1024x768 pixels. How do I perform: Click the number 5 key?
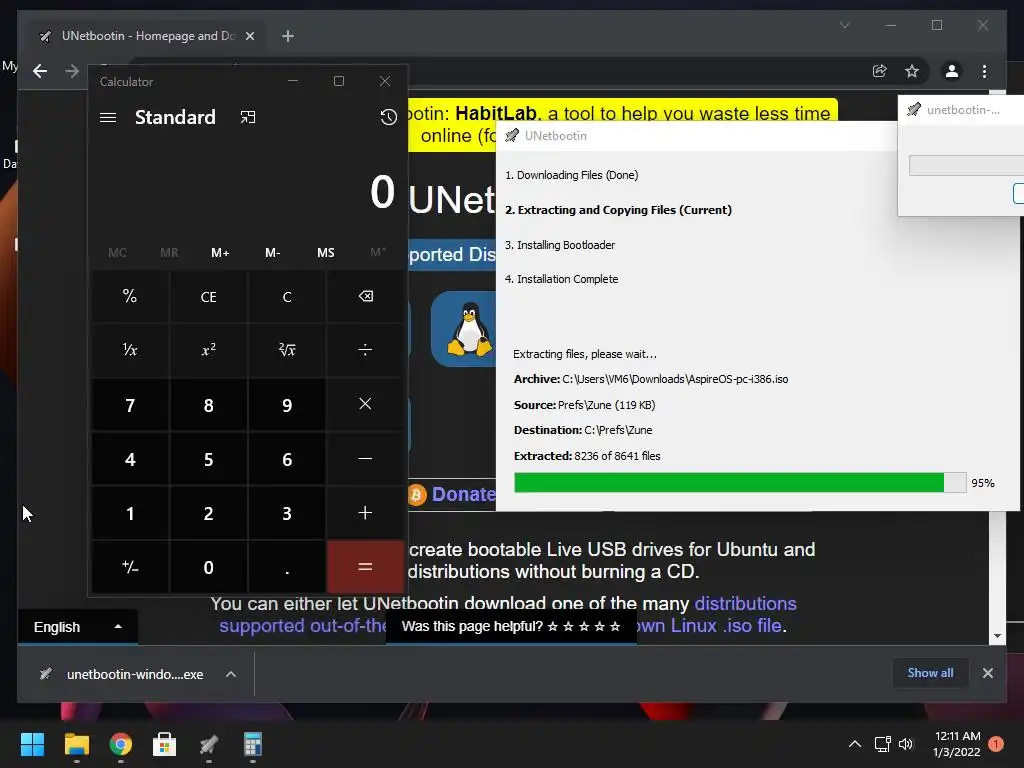coord(208,459)
